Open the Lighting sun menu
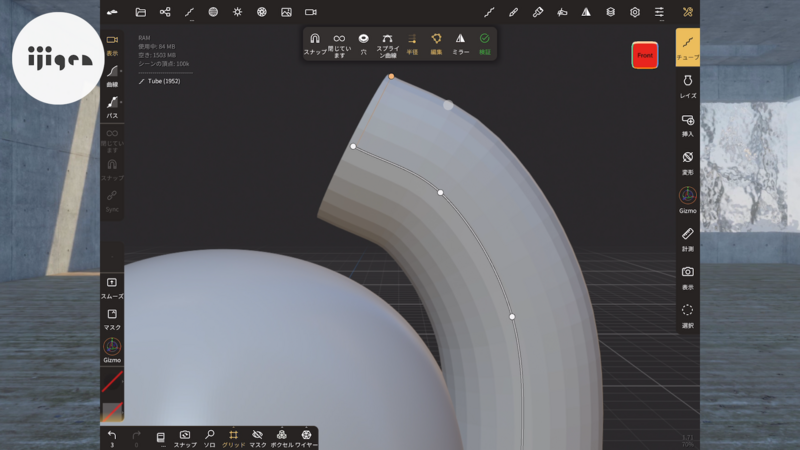 tap(238, 12)
